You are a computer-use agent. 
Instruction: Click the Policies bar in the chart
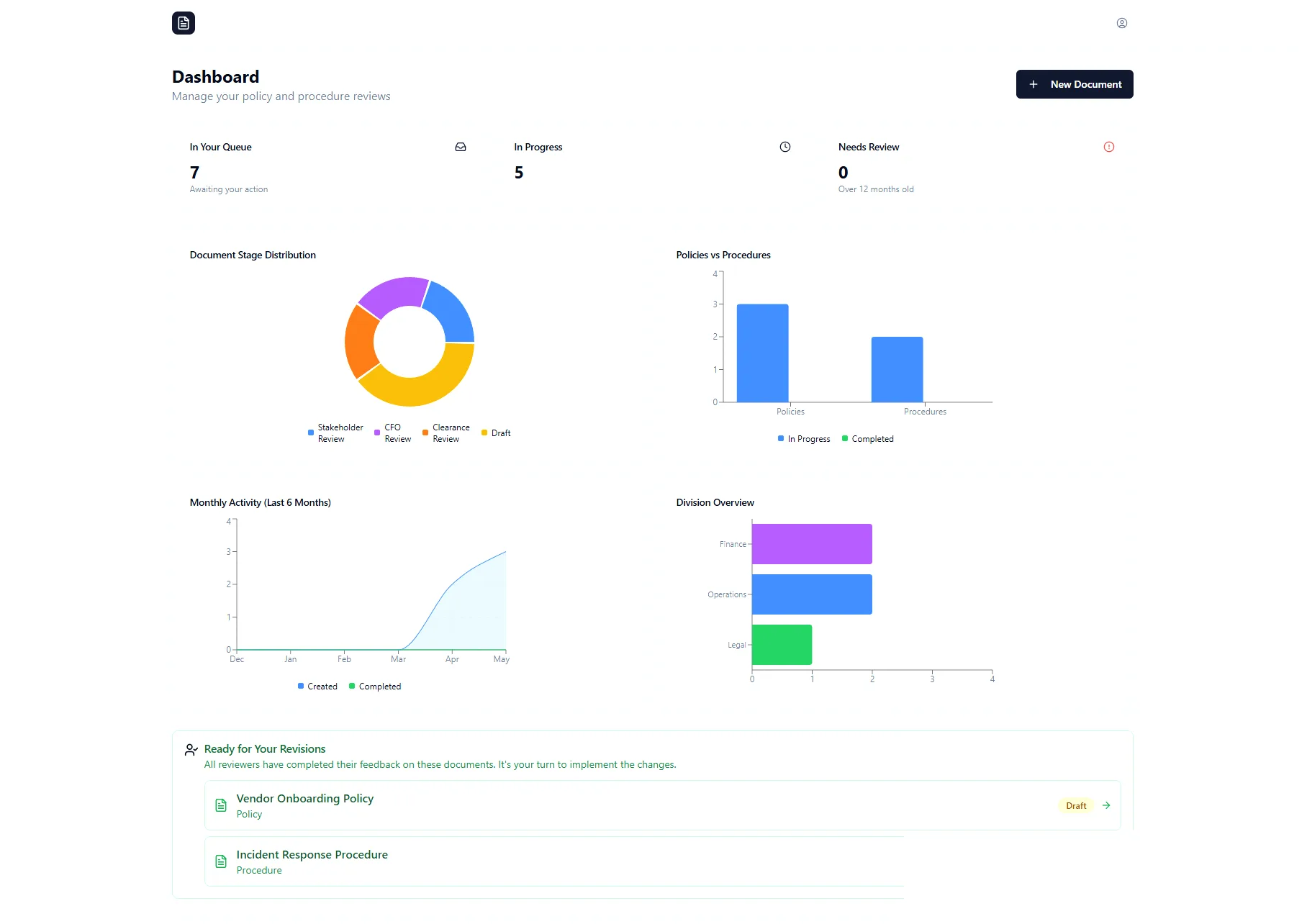click(x=762, y=353)
